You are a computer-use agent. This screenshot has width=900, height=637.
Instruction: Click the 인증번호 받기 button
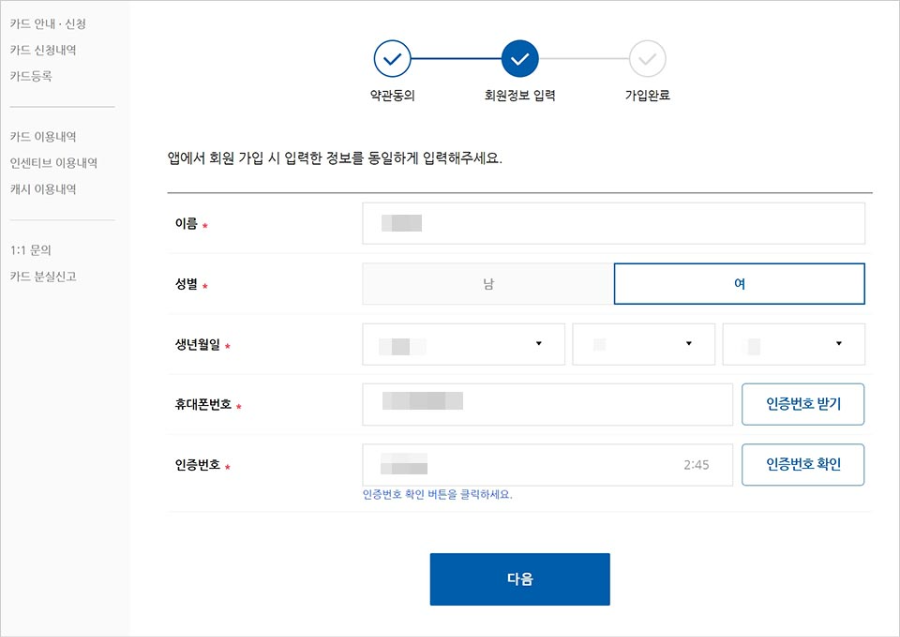803,404
